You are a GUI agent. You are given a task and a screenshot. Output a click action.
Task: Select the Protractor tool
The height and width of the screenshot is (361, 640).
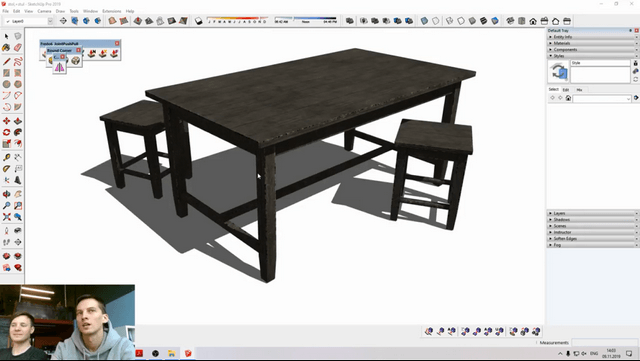(7, 169)
